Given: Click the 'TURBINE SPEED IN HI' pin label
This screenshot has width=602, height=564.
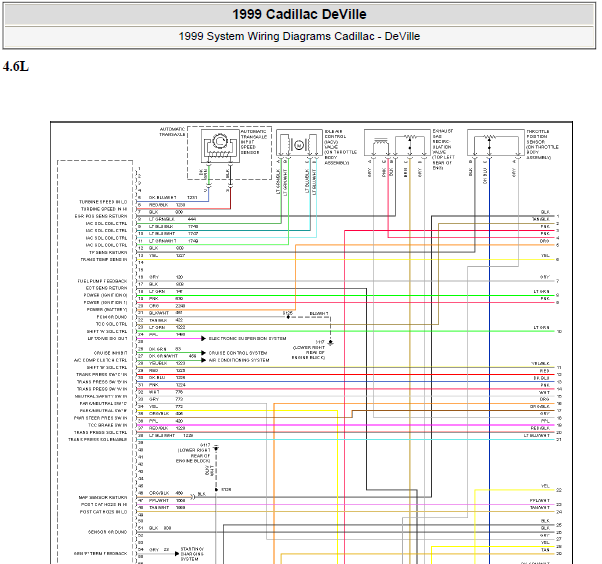Looking at the screenshot, I should pos(104,209).
